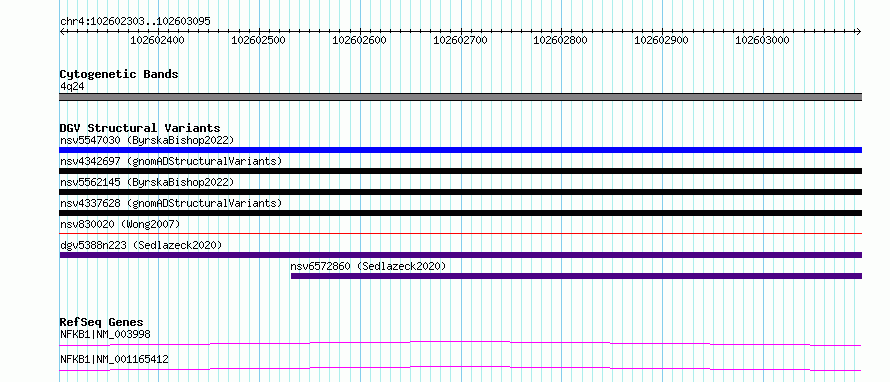Select the thin red nsv830020 variant line
This screenshot has width=890, height=382.
tap(461, 233)
